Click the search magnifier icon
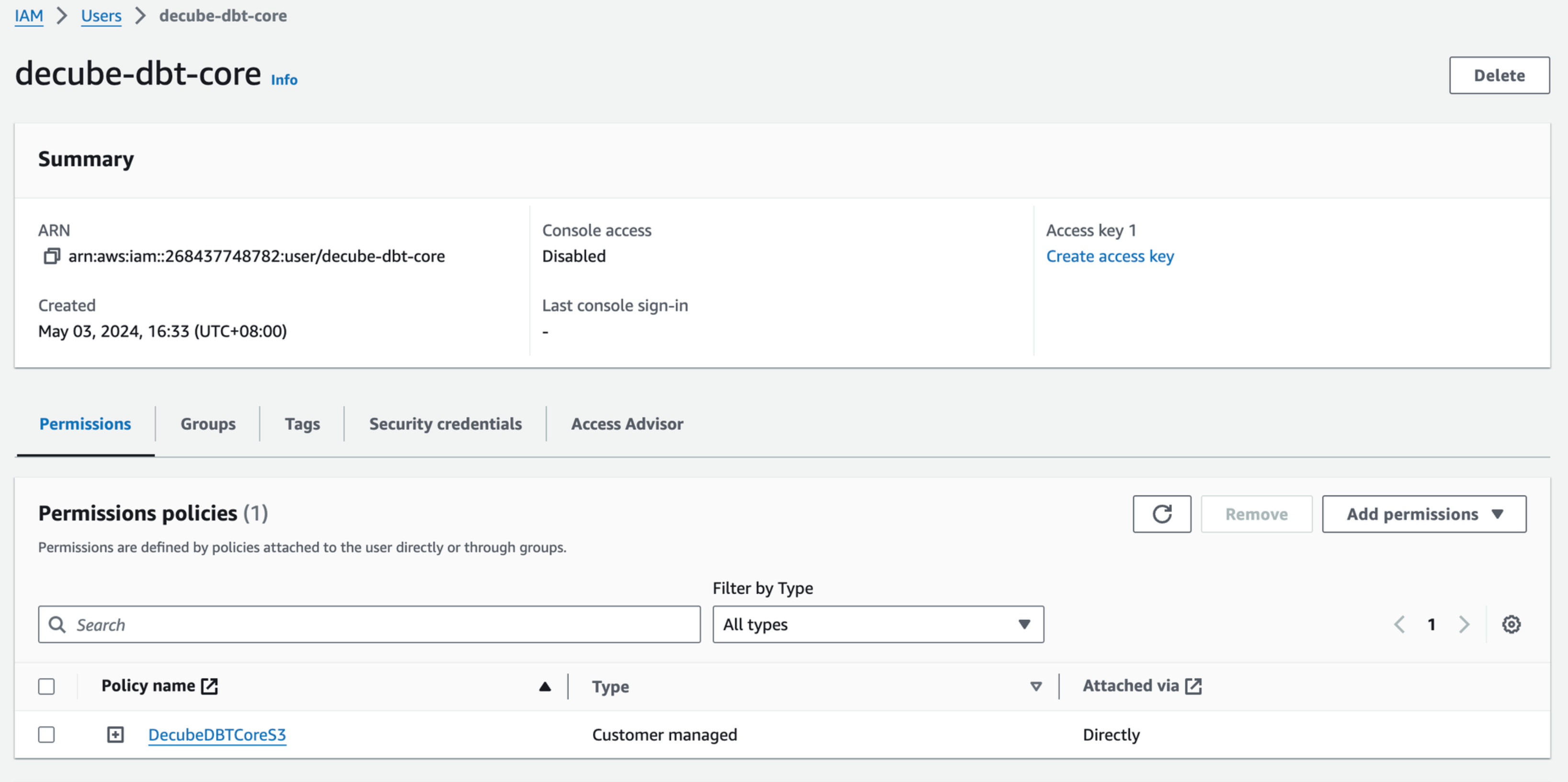The image size is (1568, 782). [57, 624]
